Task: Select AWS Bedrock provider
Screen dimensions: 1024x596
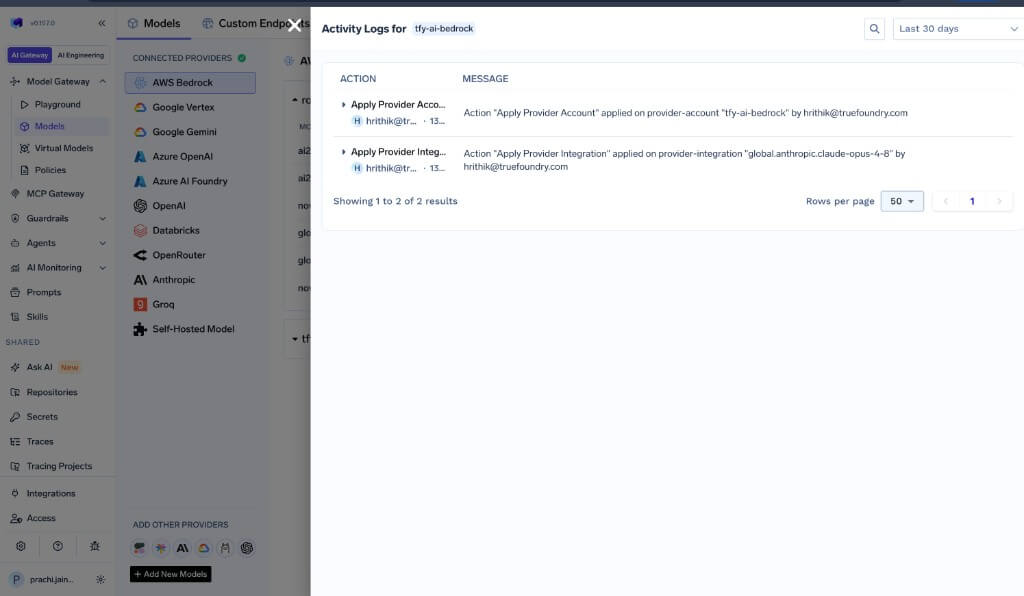Action: tap(190, 83)
